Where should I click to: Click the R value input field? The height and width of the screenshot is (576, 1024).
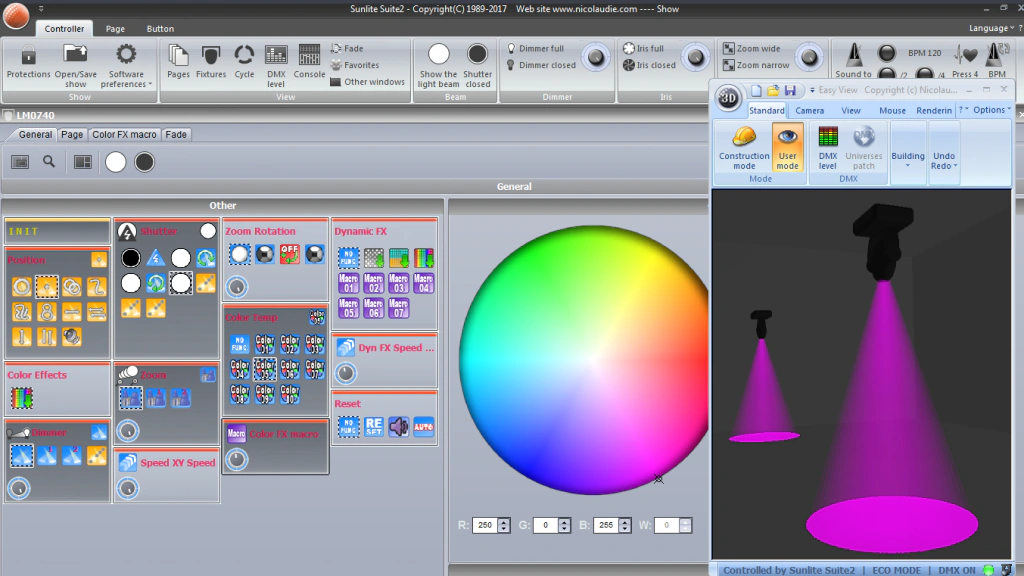[485, 525]
